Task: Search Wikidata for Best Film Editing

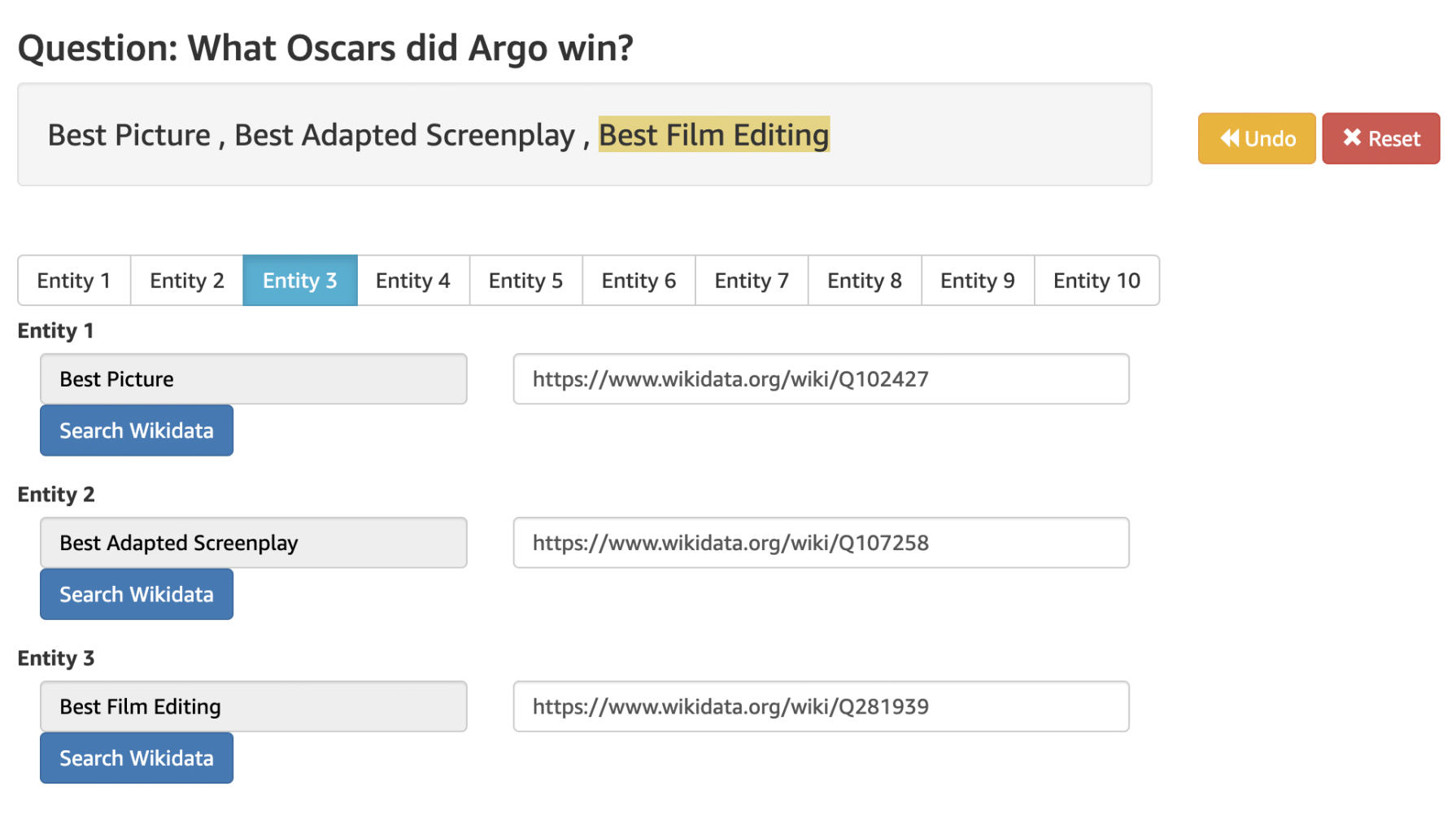Action: tap(137, 758)
